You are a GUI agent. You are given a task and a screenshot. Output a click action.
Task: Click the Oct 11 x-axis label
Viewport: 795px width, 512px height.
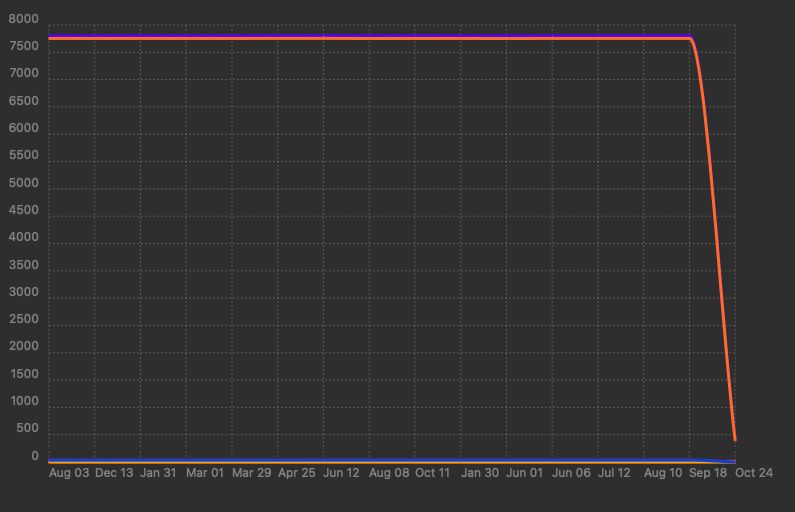[x=432, y=473]
